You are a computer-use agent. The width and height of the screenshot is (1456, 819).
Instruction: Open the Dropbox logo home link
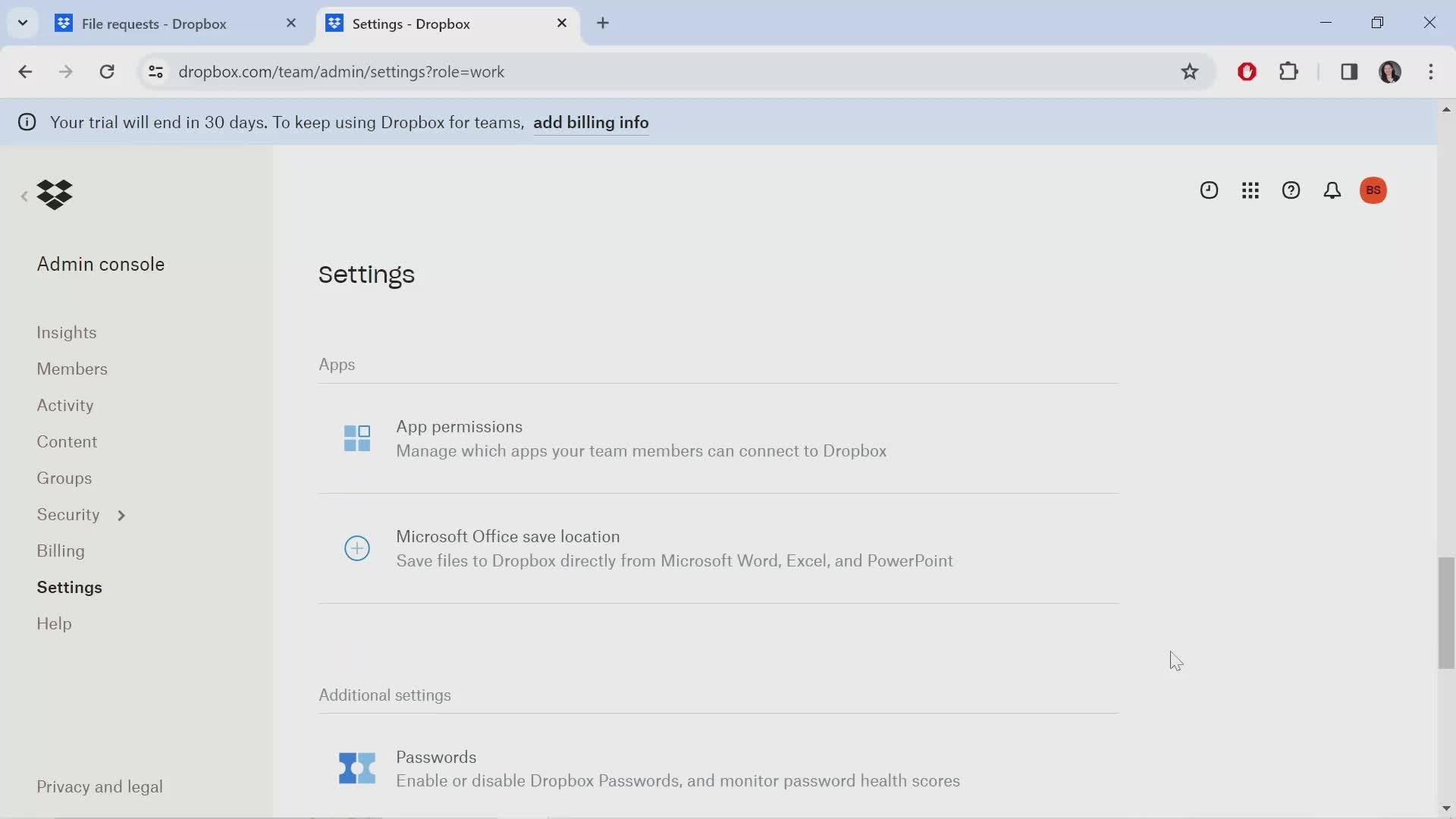click(55, 195)
